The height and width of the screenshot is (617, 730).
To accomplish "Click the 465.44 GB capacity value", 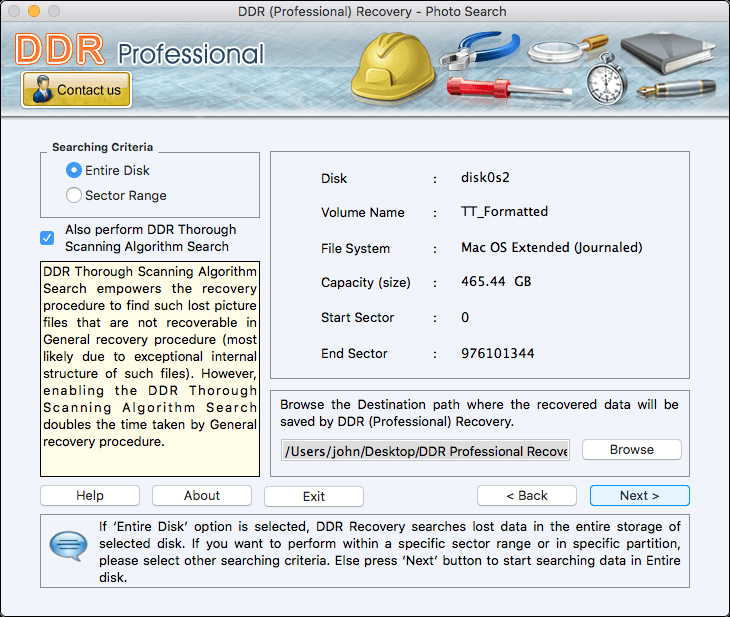I will (496, 281).
